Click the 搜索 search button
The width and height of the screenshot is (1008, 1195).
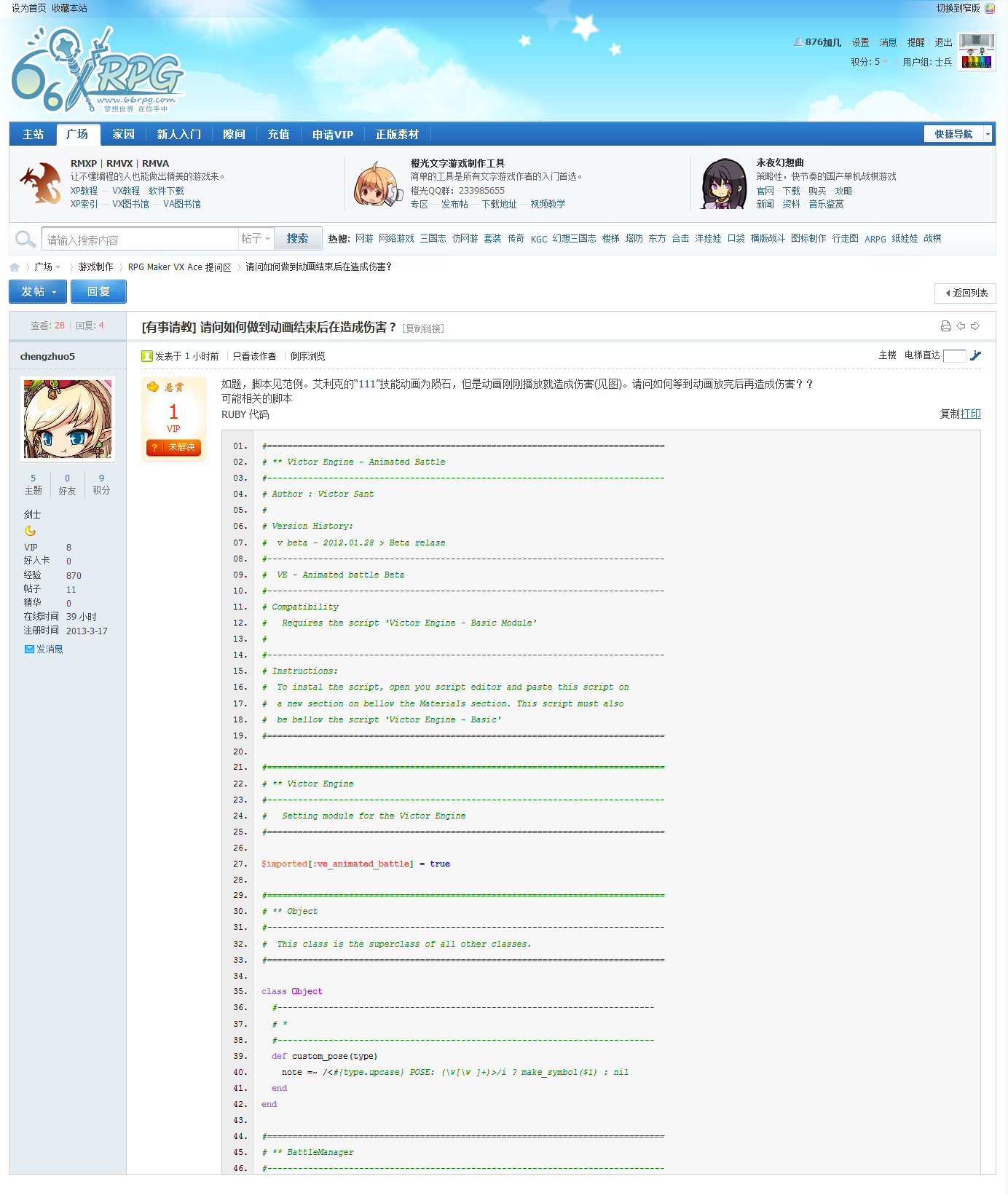297,238
